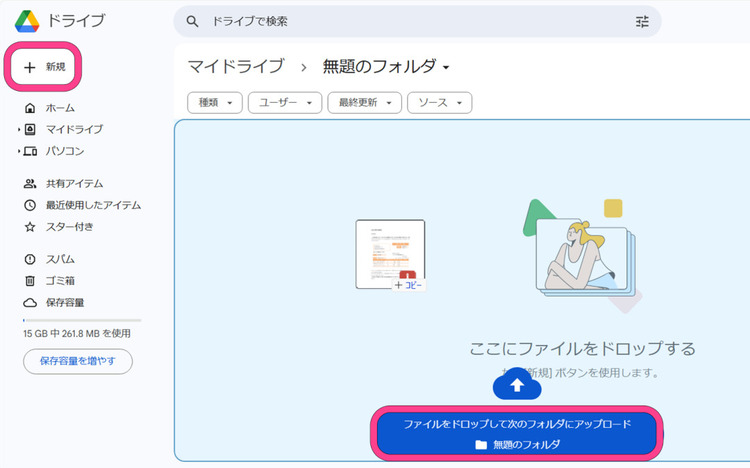This screenshot has width=750, height=468.
Task: Open the 最終更新 filter dropdown
Action: pyautogui.click(x=364, y=102)
